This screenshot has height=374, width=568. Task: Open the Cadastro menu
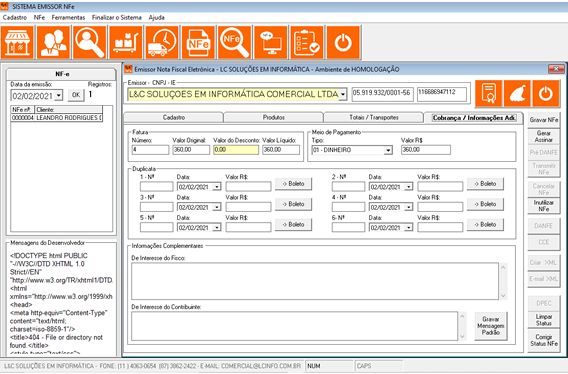pos(15,17)
